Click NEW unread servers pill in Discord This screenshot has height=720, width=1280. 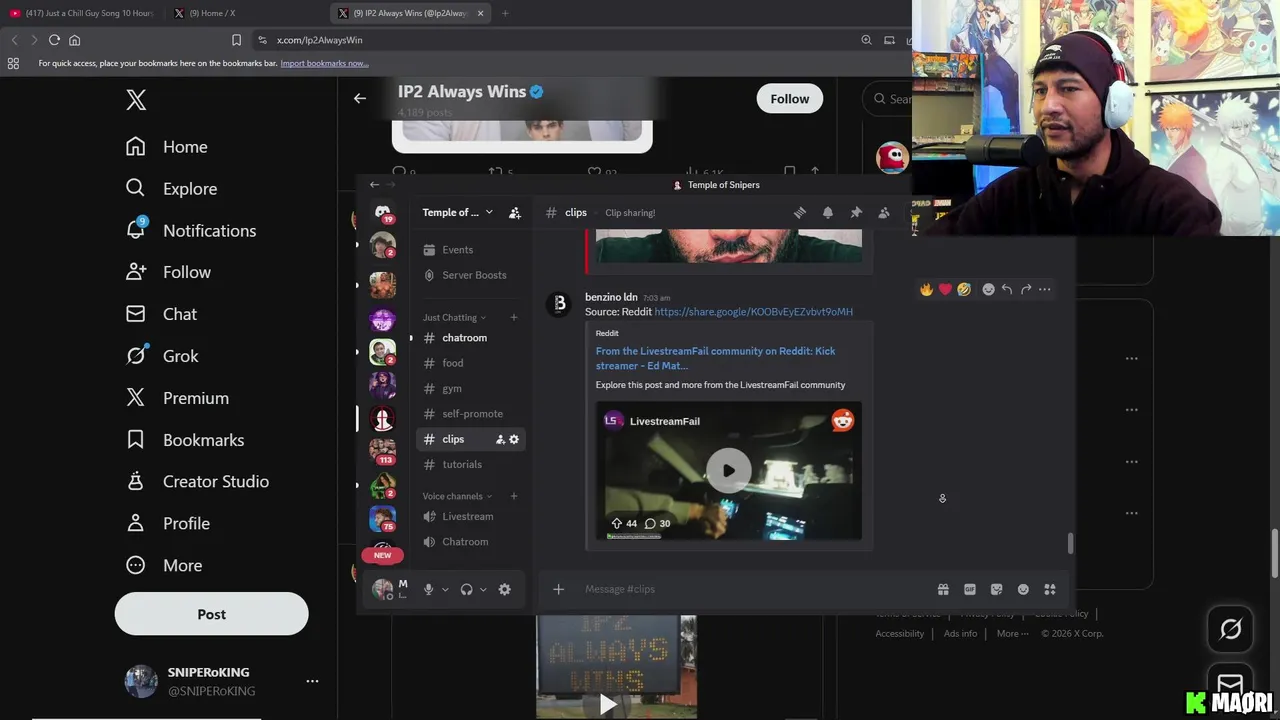382,555
